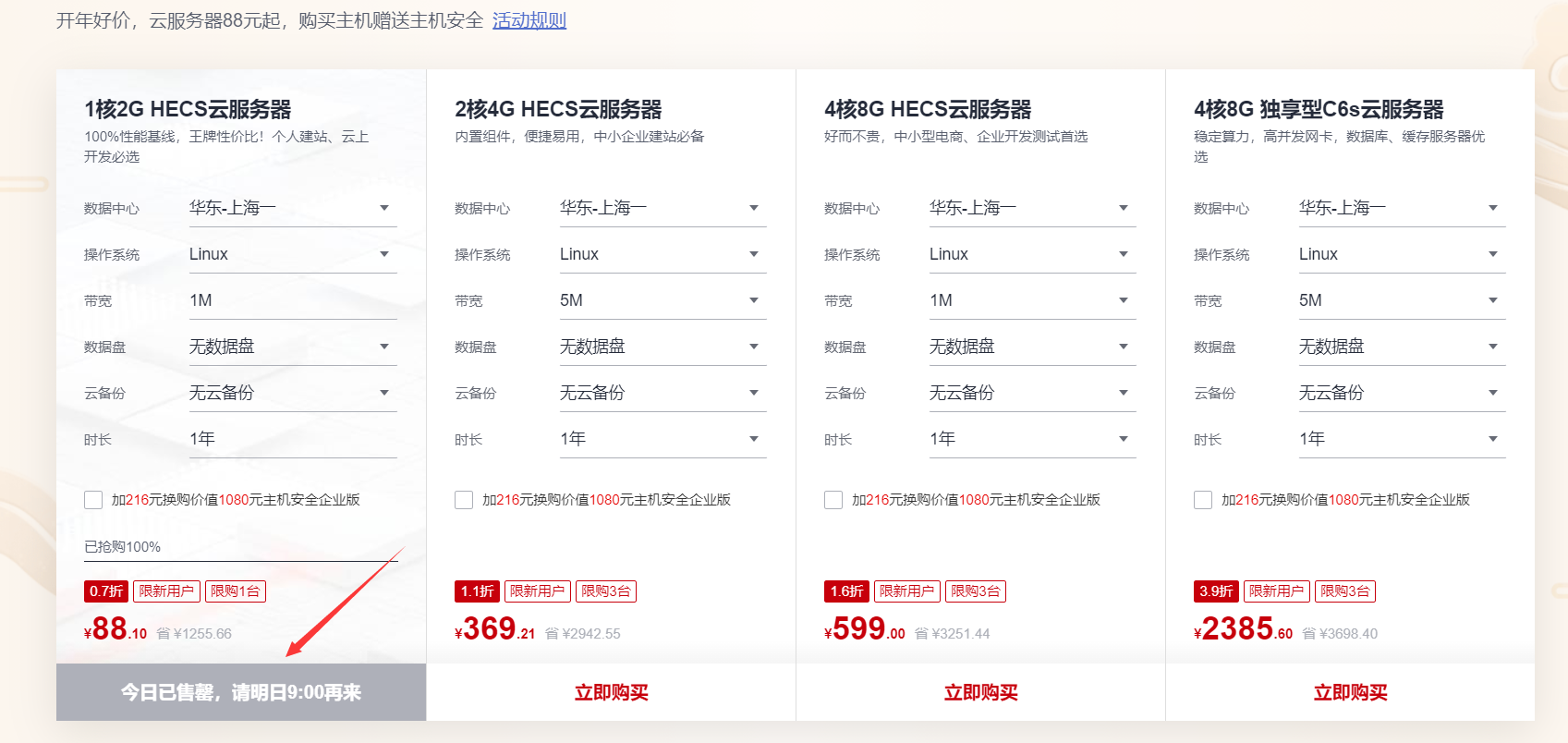Screen dimensions: 1568x743
Task: Click 带宽 1M field in 1核2G card
Action: pyautogui.click(x=293, y=300)
